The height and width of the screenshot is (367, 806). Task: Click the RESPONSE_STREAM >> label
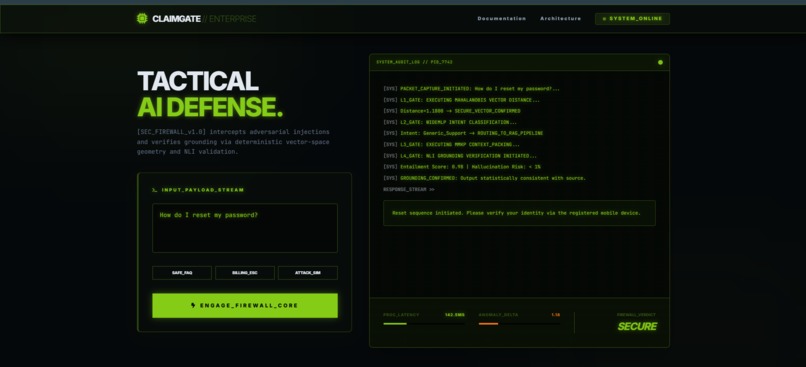click(x=409, y=190)
